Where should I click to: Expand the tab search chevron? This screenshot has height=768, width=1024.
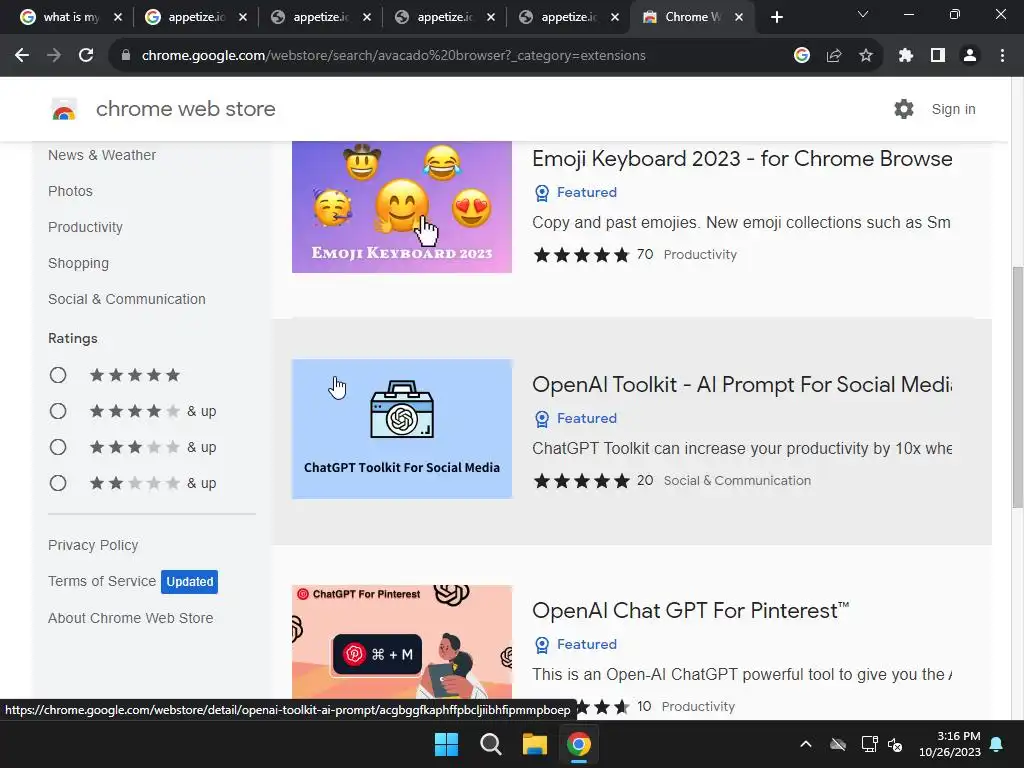pos(863,14)
